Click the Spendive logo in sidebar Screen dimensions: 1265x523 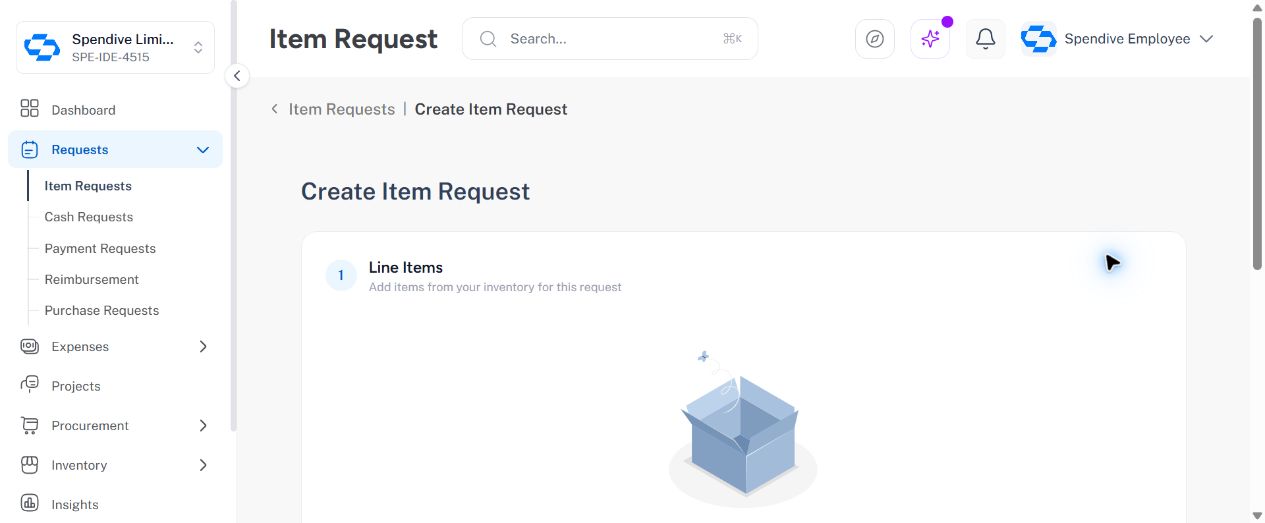click(42, 47)
